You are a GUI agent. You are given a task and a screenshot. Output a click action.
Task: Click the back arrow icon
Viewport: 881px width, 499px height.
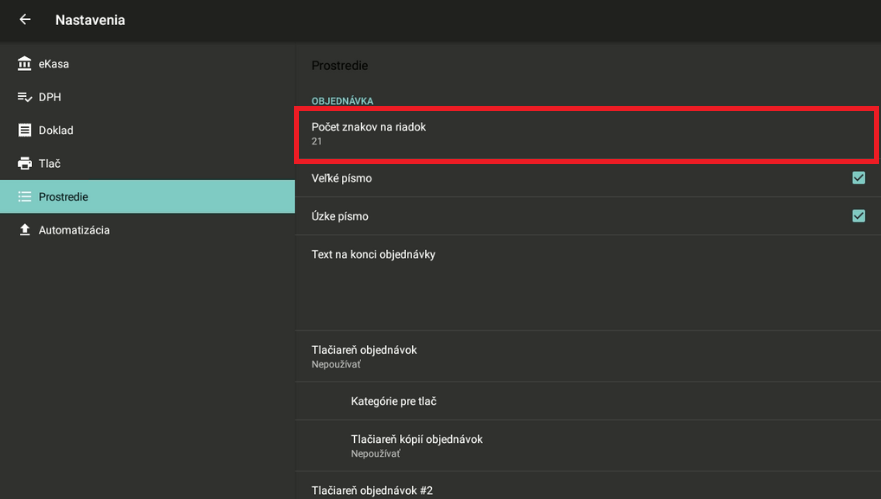pyautogui.click(x=25, y=20)
